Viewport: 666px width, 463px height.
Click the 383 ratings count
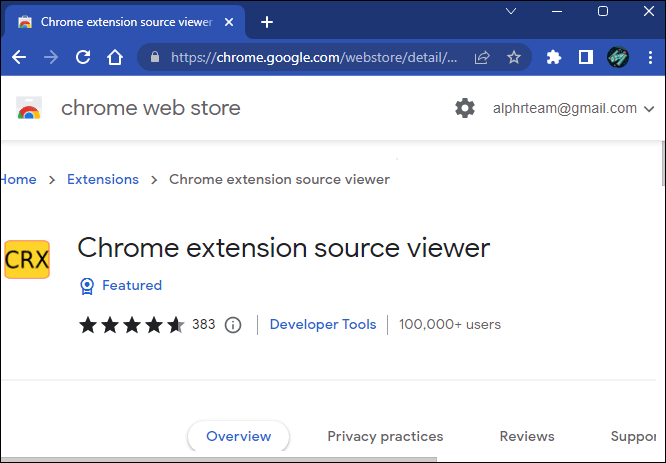203,325
